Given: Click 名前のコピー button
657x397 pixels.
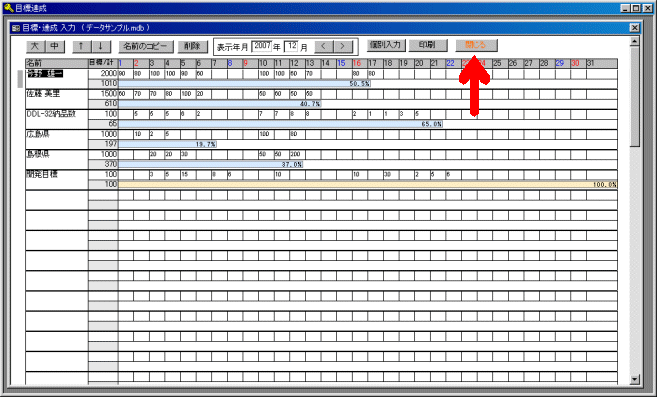Looking at the screenshot, I should tap(146, 46).
